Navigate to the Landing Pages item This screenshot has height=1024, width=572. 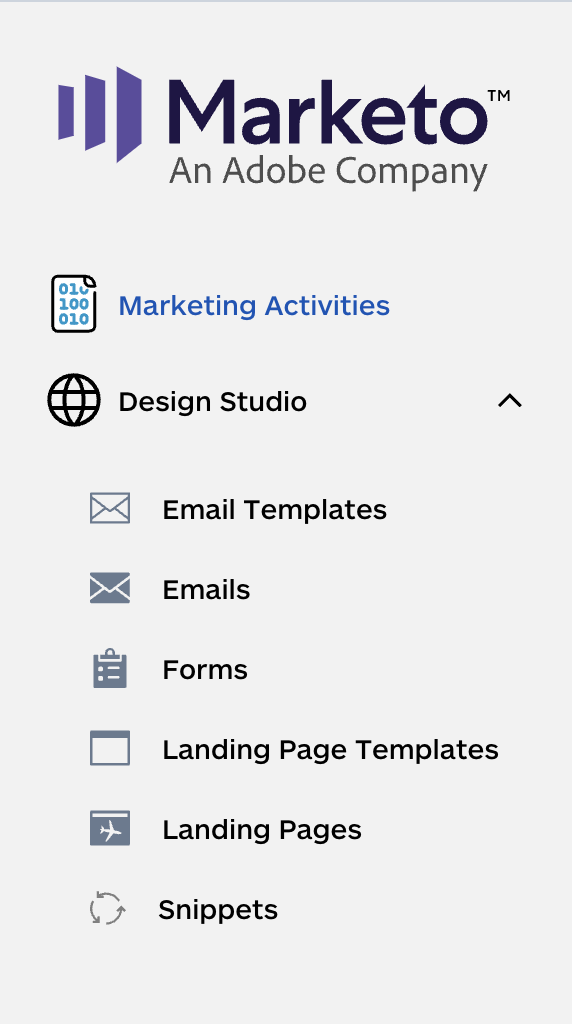(x=262, y=830)
